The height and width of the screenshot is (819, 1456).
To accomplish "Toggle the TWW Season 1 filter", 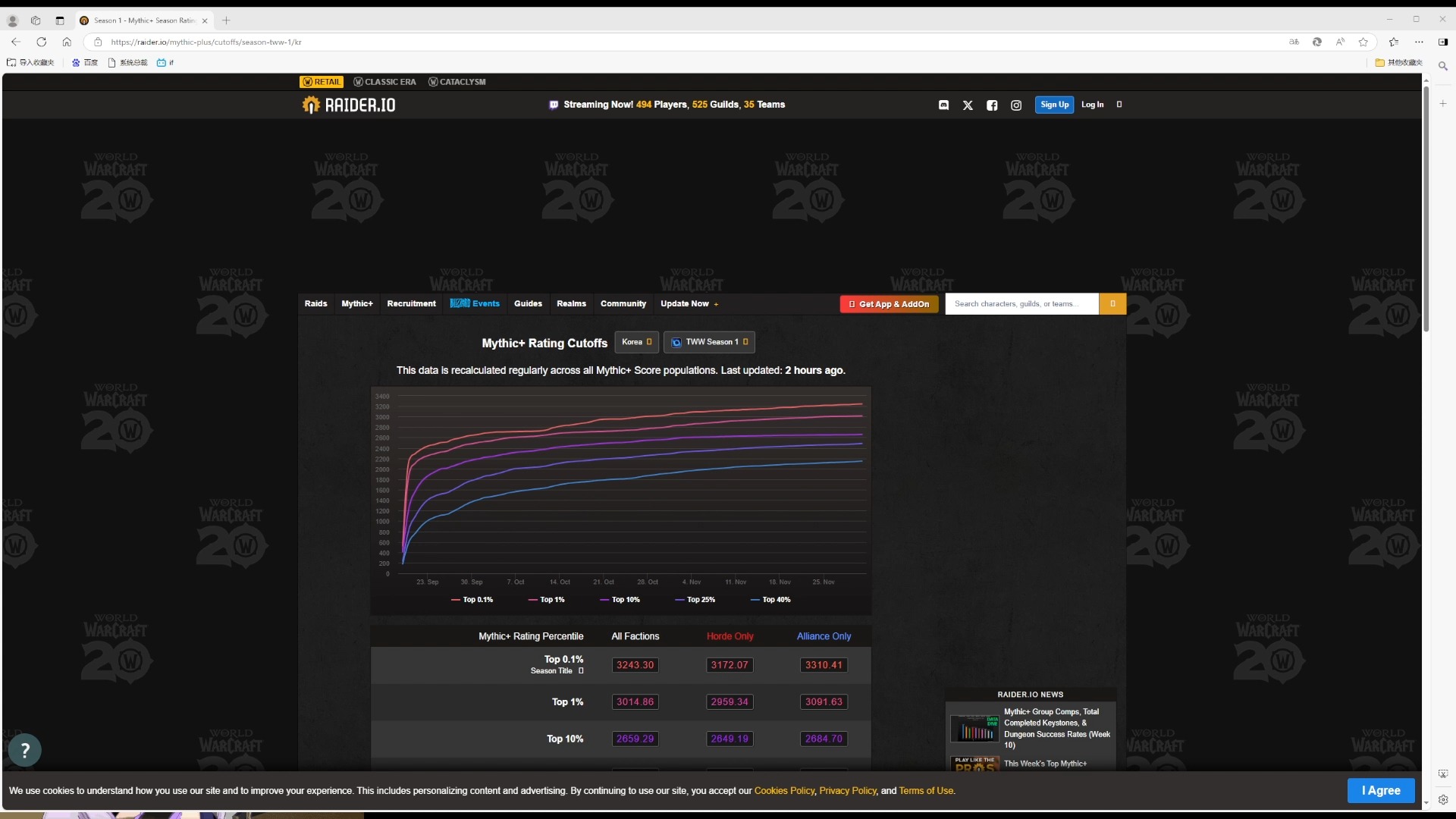I will [710, 341].
